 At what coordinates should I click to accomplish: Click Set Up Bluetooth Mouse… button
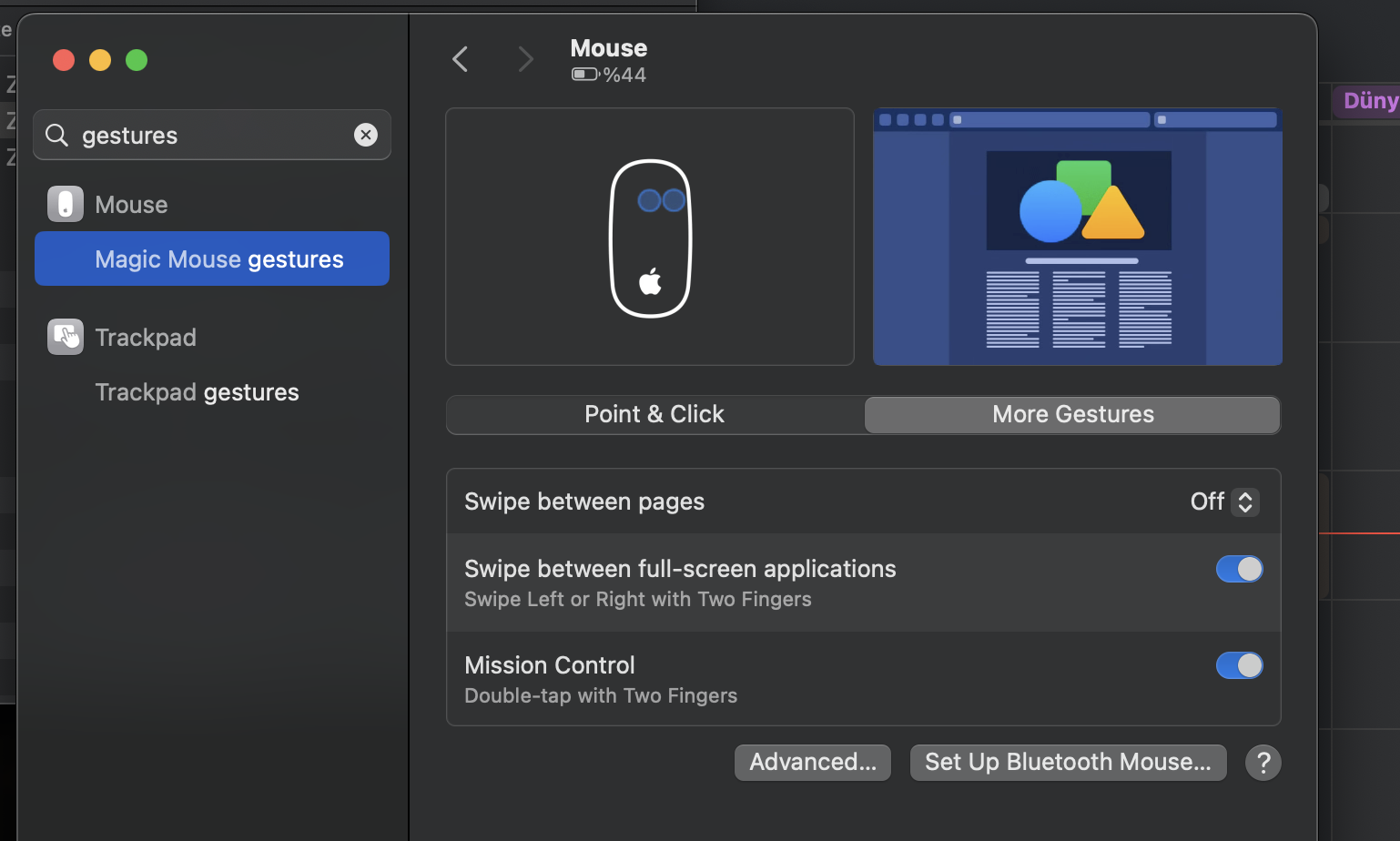coord(1068,763)
